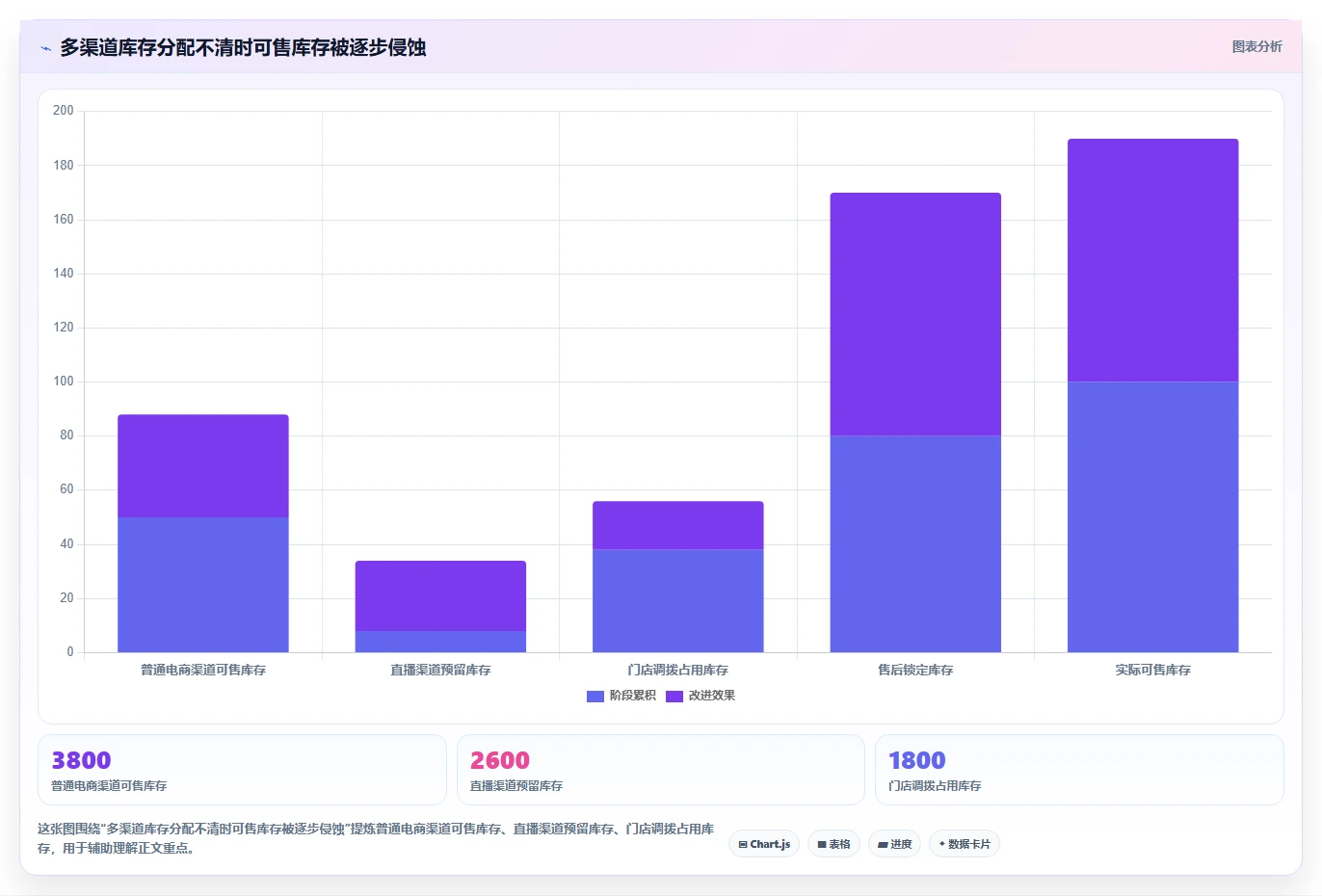Click the blue 阶段累积 bar for 实际可售库存

(1153, 517)
